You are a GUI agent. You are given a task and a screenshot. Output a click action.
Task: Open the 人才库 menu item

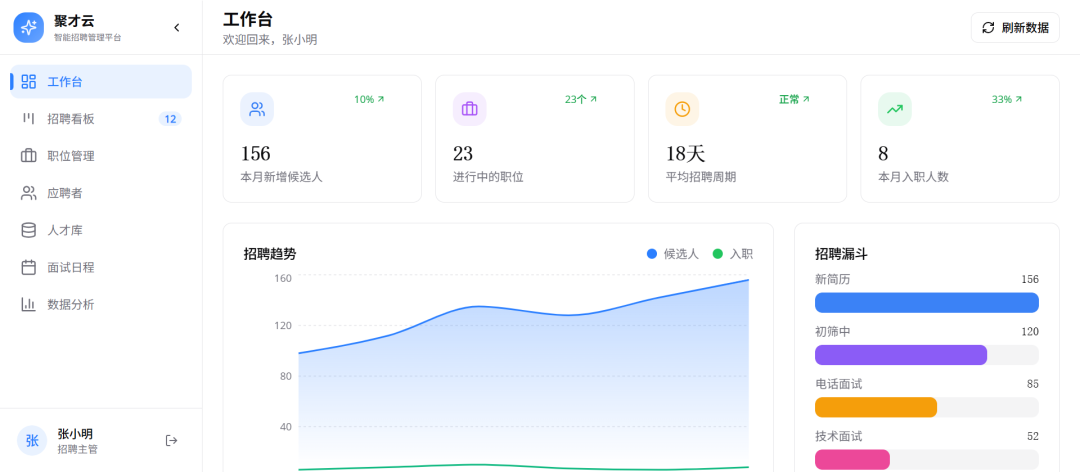coord(101,231)
